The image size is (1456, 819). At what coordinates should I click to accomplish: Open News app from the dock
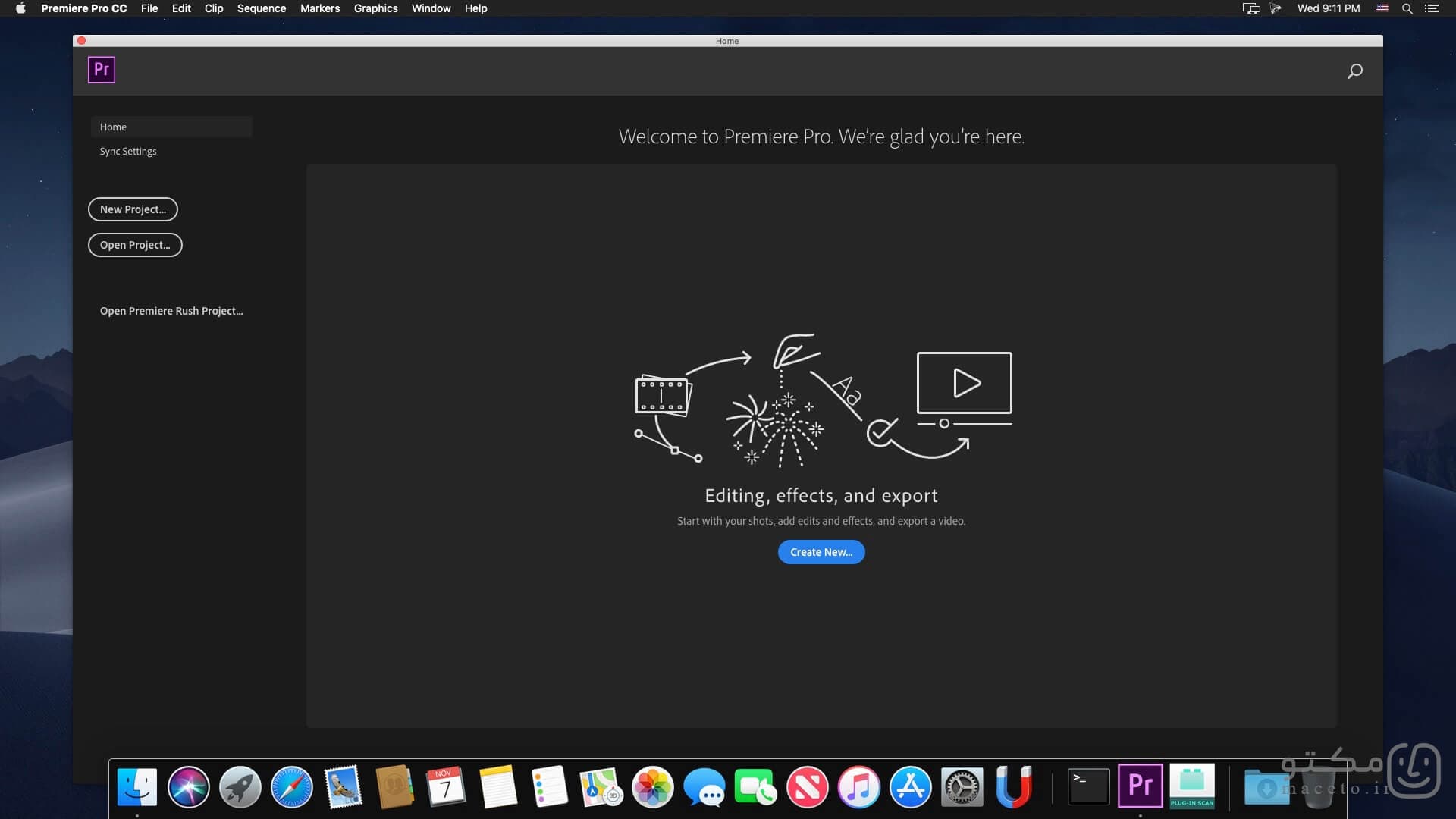[x=807, y=786]
